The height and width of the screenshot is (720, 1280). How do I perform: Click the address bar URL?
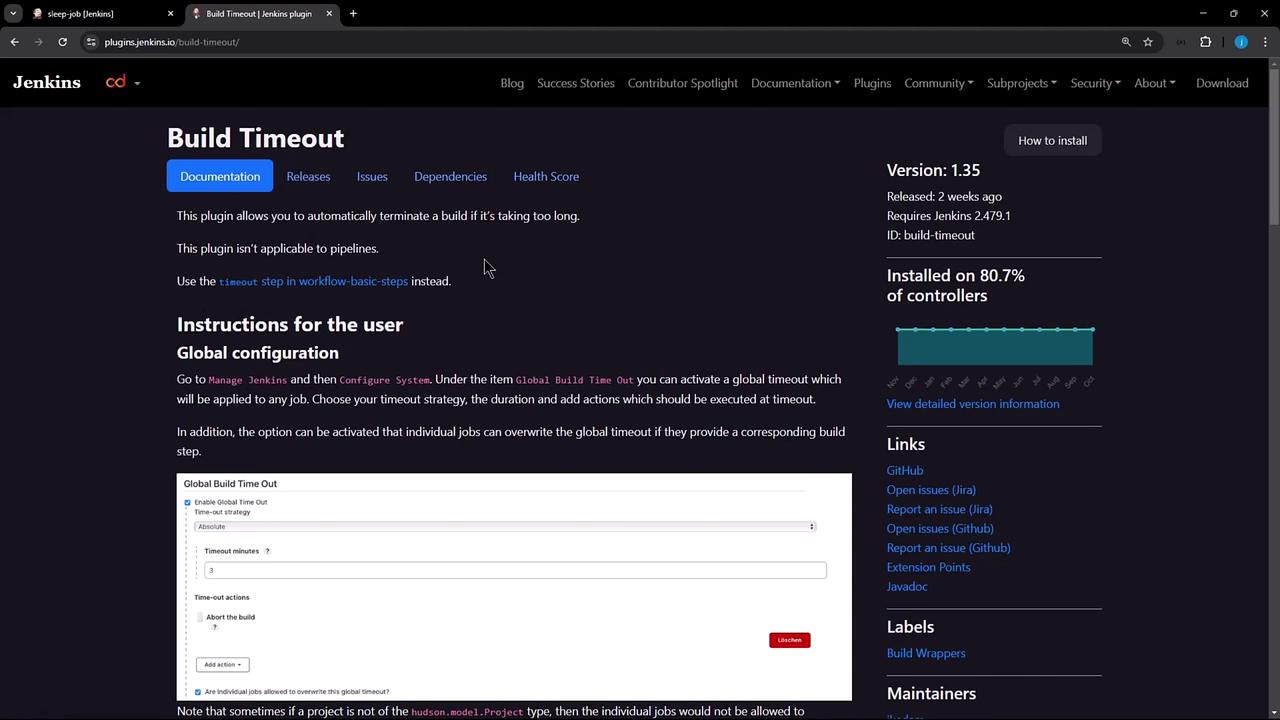172,42
